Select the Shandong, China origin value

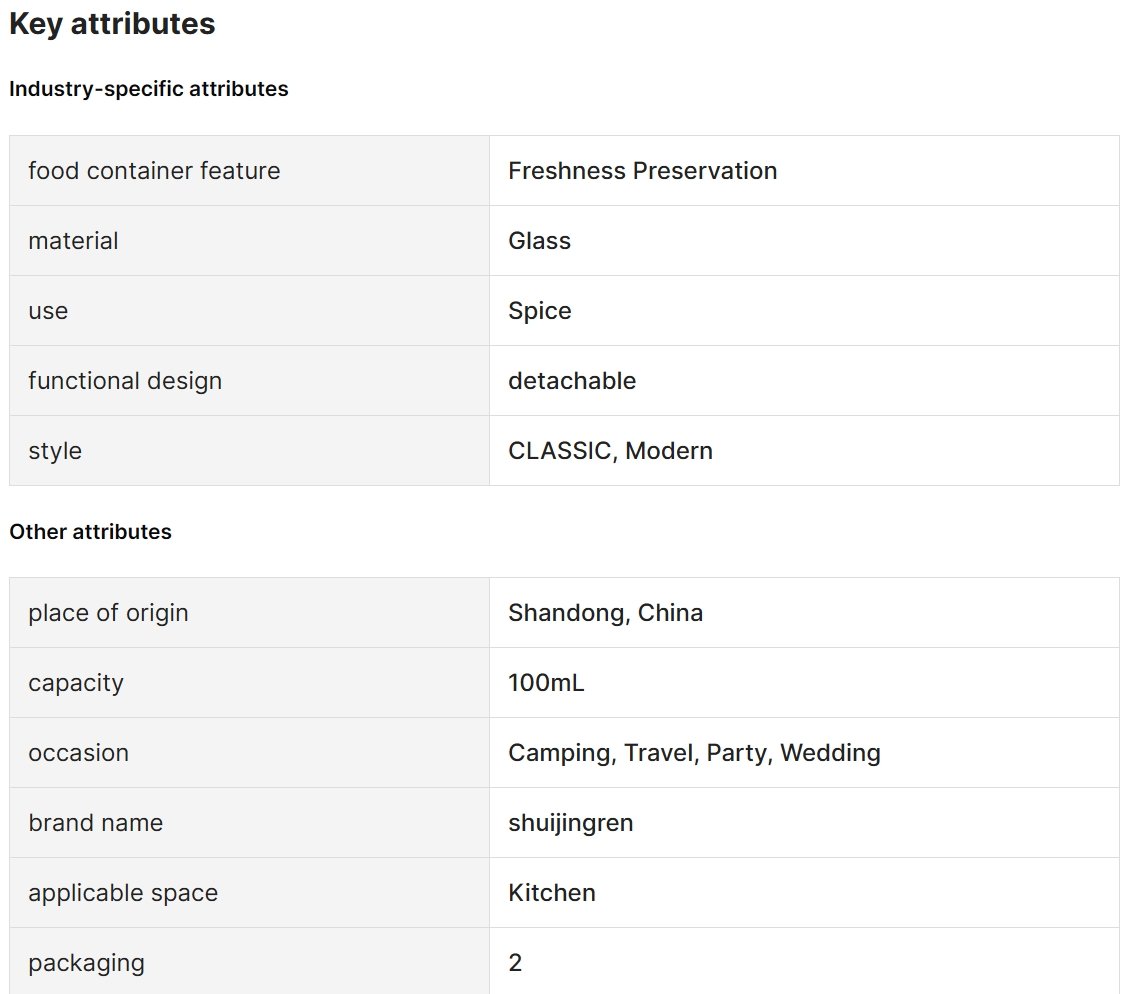606,613
